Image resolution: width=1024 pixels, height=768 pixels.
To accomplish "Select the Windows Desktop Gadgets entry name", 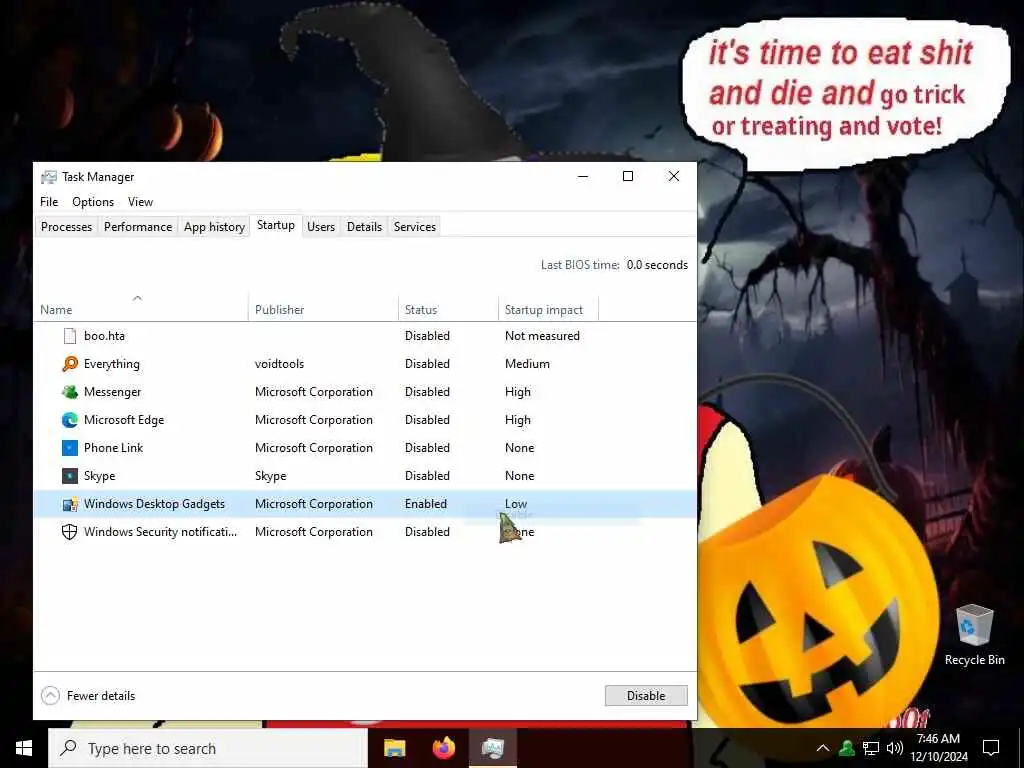I will (154, 504).
